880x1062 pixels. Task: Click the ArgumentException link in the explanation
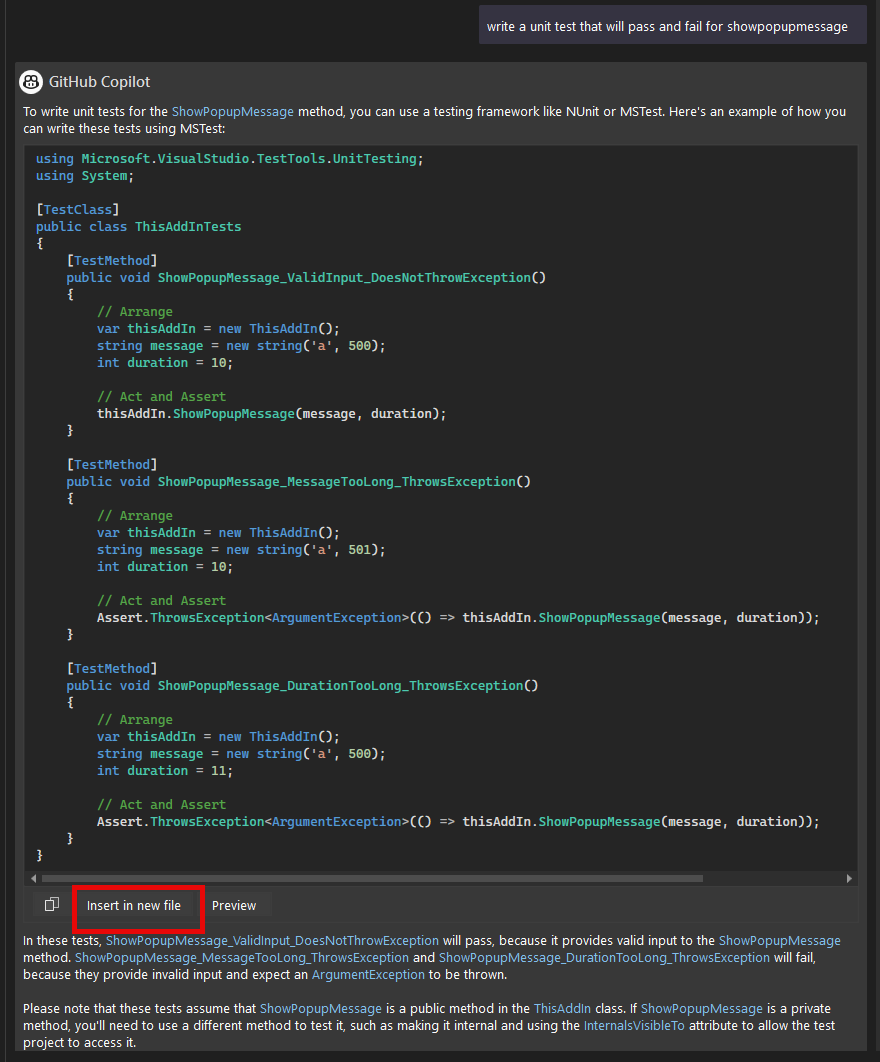(x=368, y=974)
